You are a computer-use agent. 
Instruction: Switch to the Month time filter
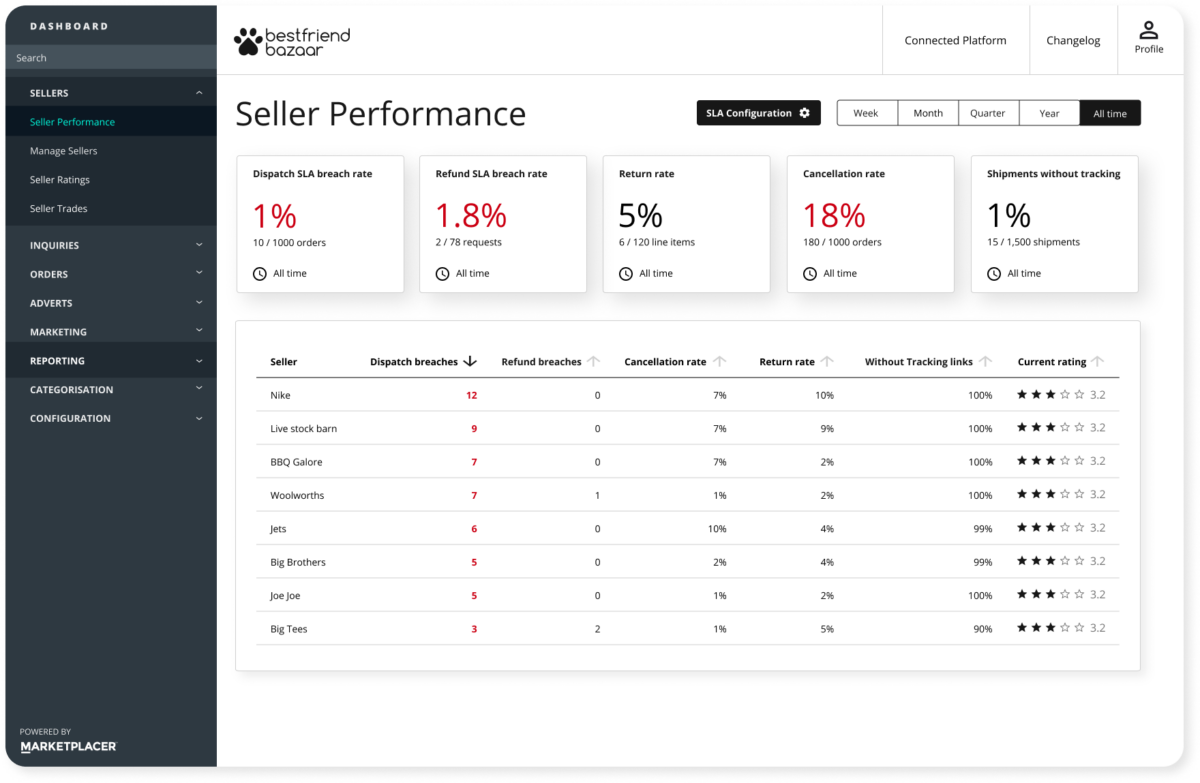coord(927,113)
